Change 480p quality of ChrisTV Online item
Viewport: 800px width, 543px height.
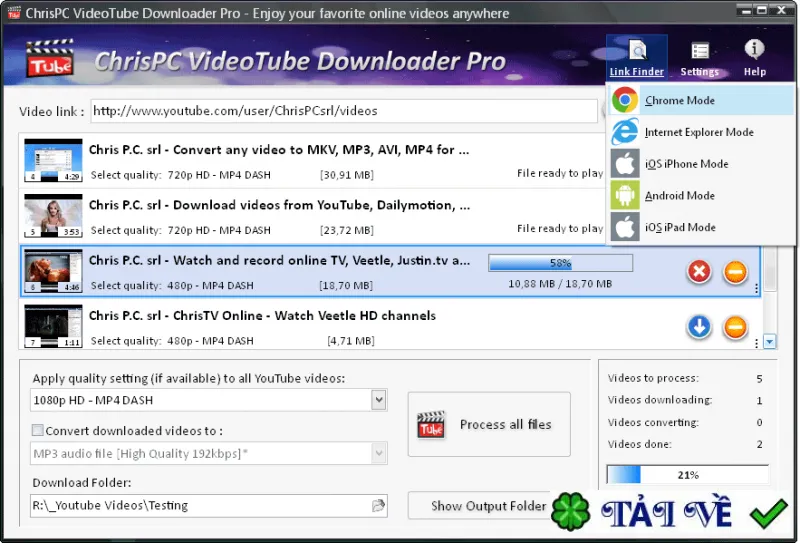point(210,340)
